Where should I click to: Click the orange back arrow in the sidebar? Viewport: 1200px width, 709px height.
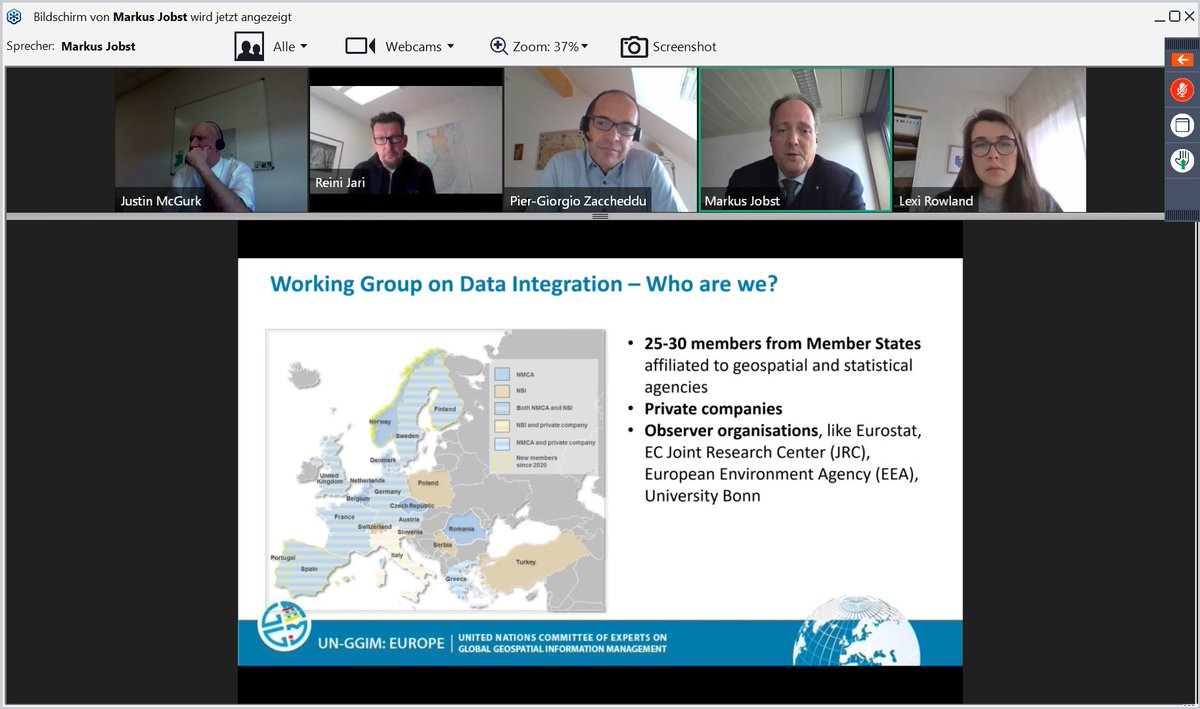(1182, 59)
